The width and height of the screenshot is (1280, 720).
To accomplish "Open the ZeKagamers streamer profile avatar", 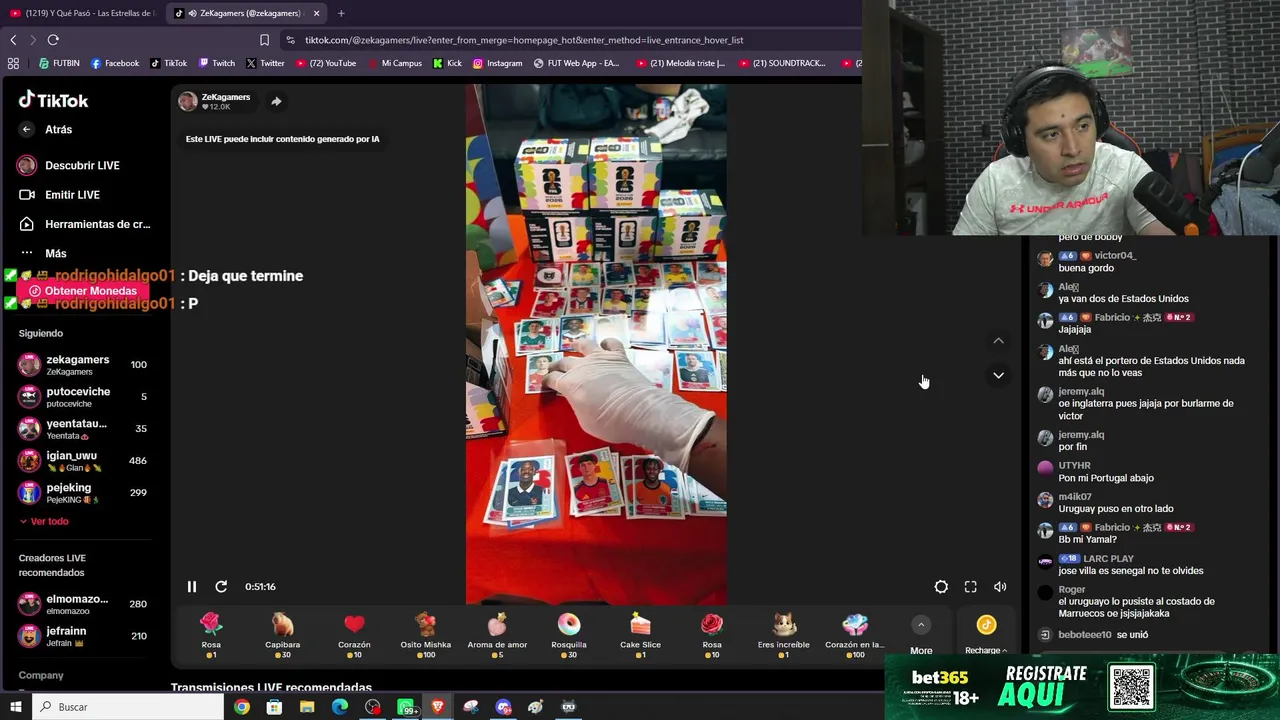I will click(188, 101).
